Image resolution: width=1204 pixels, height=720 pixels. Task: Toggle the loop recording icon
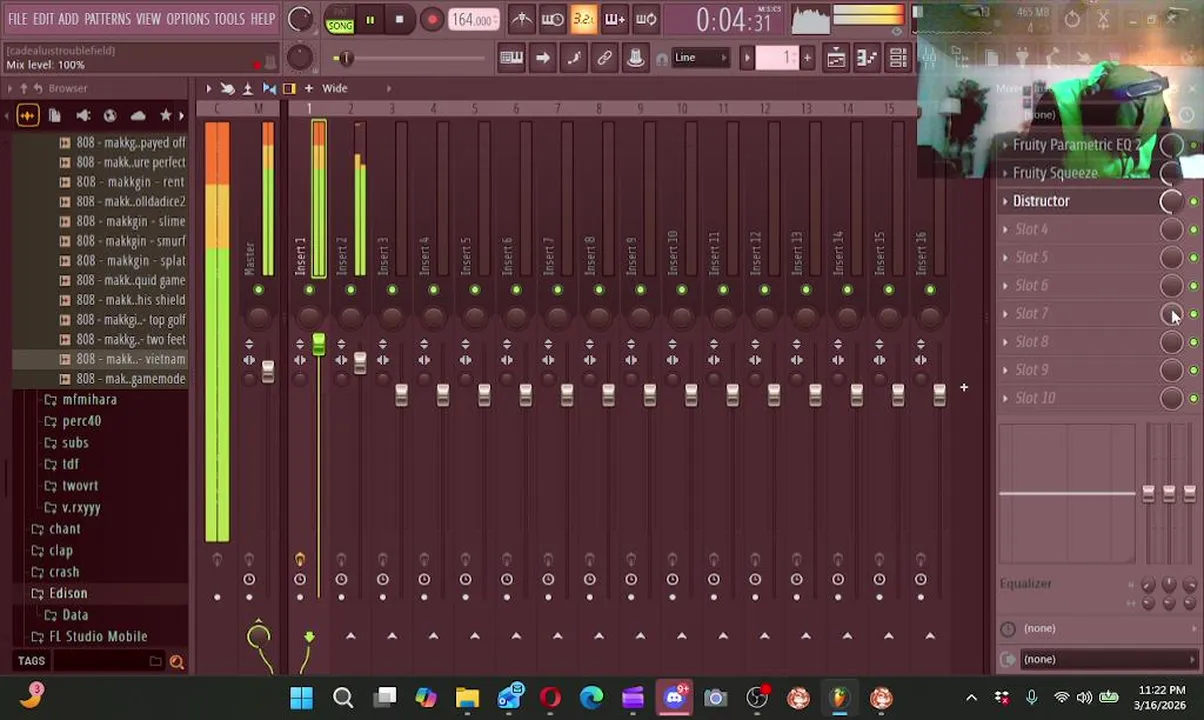pyautogui.click(x=646, y=19)
